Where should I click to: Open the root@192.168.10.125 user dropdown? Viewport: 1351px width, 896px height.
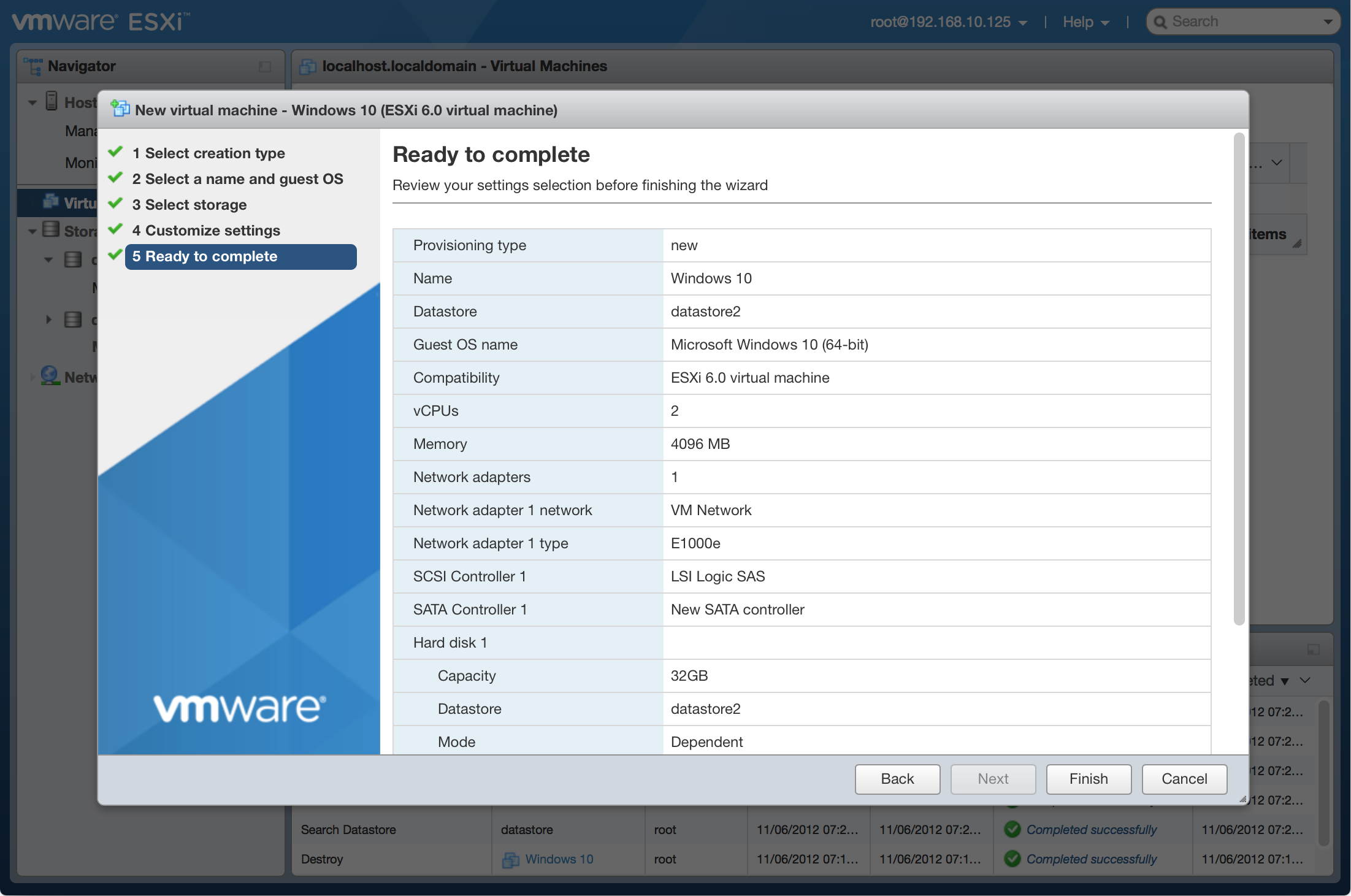pyautogui.click(x=949, y=22)
